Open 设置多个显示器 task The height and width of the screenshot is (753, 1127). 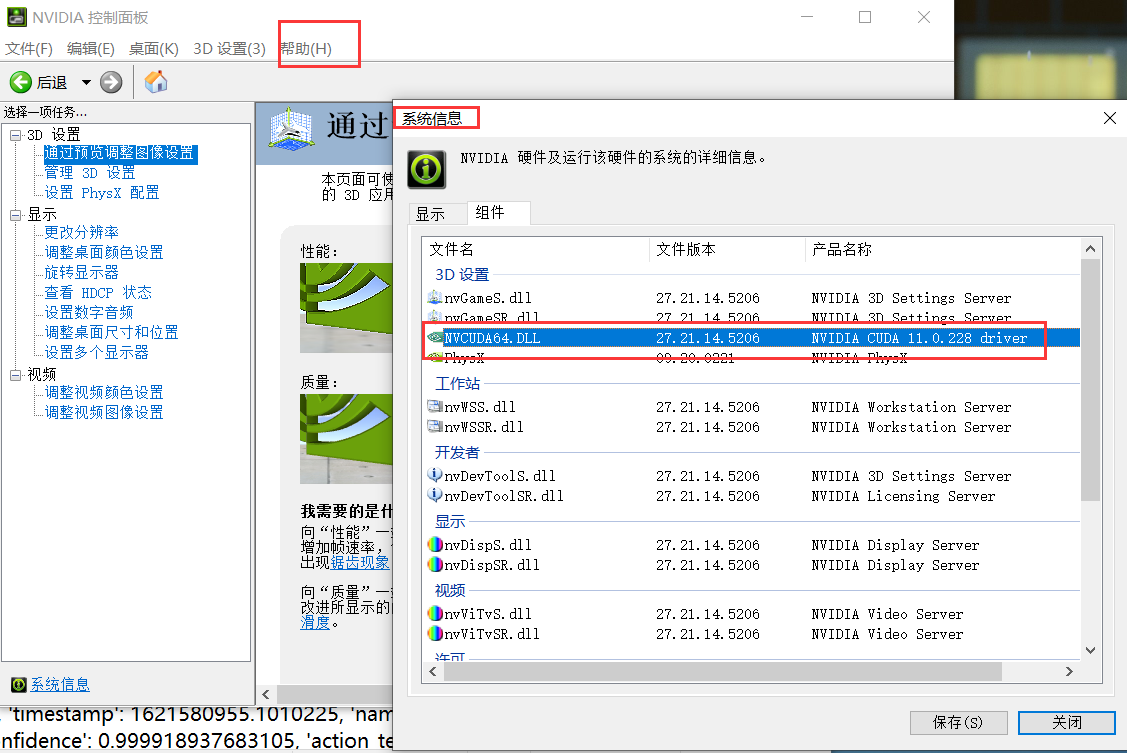click(96, 353)
